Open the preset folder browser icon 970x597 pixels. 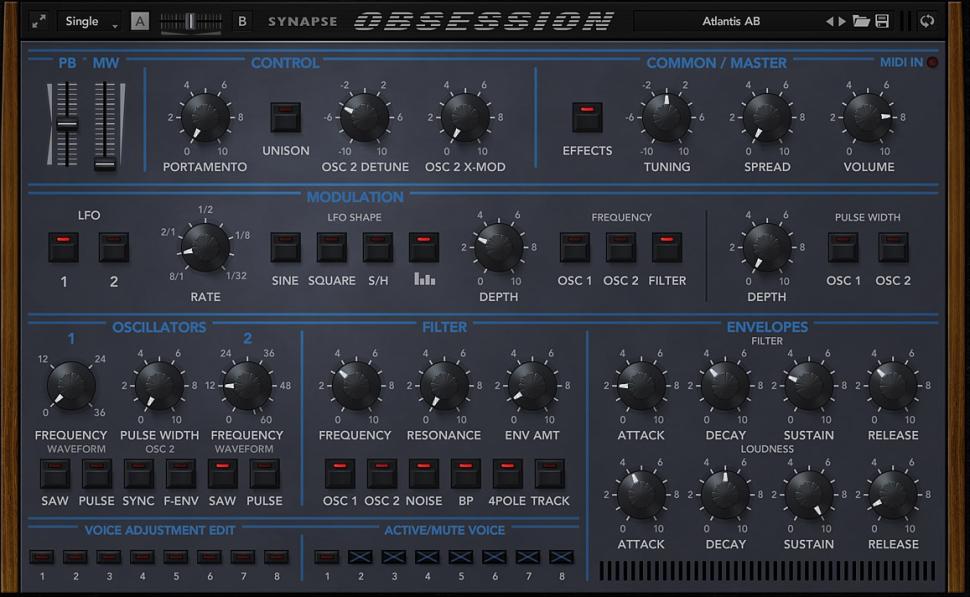coord(860,21)
